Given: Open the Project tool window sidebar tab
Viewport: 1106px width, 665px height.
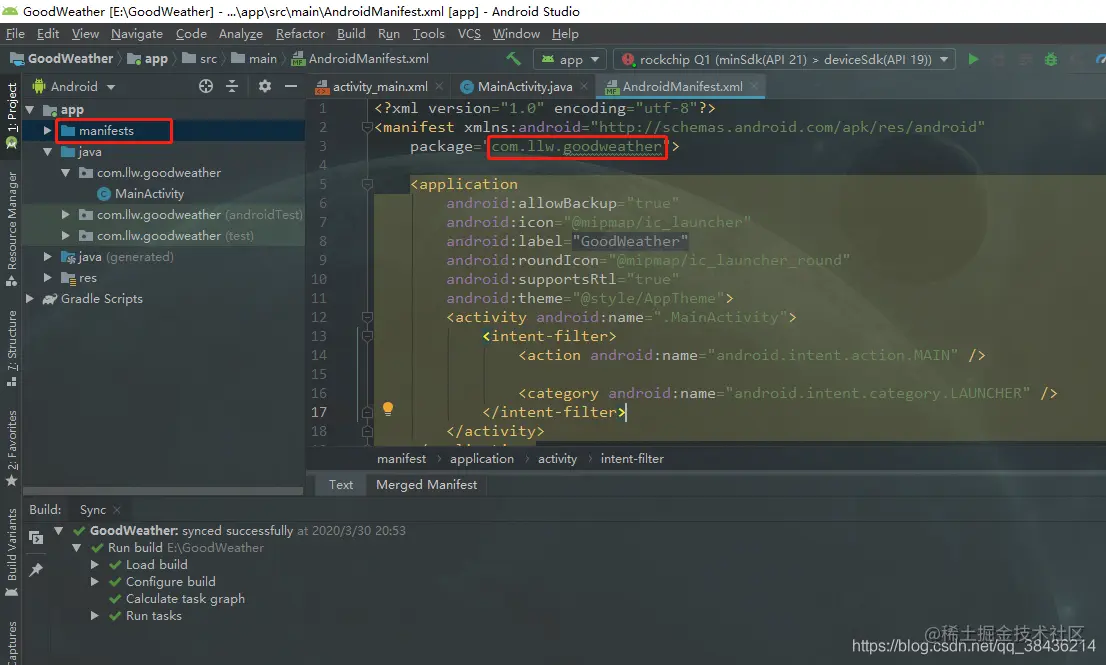Looking at the screenshot, I should 12,114.
